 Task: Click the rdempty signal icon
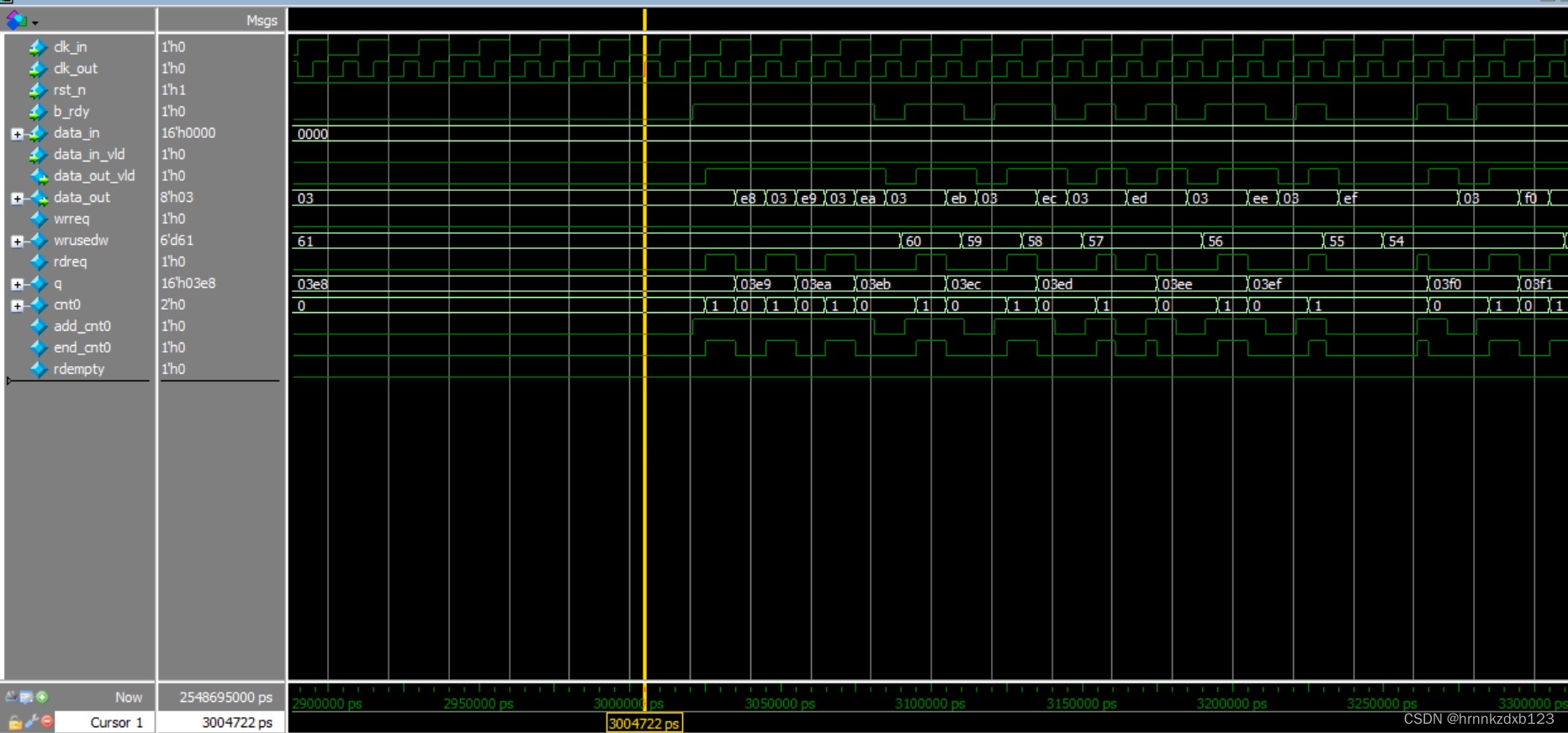coord(38,369)
